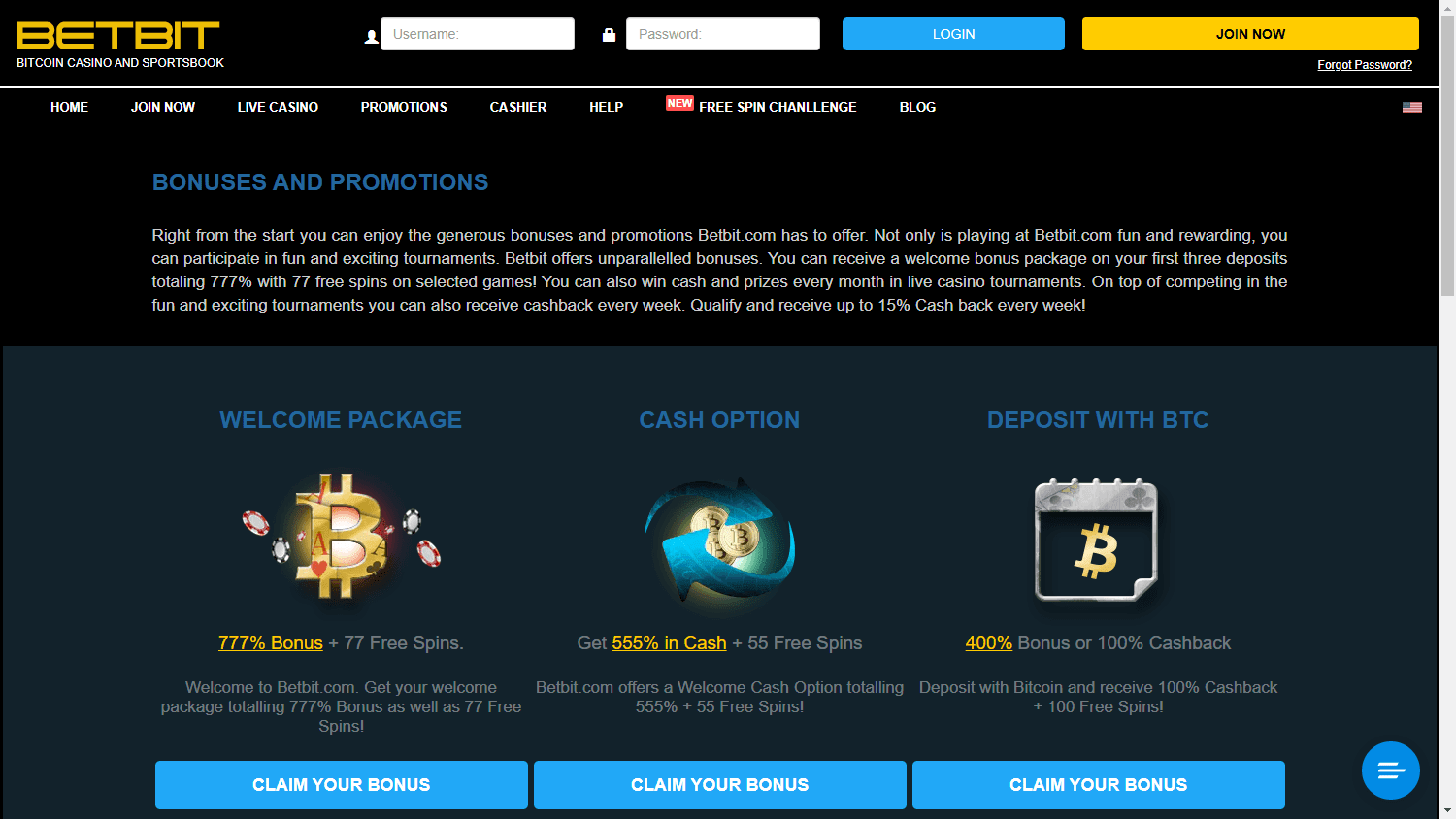
Task: Go to LIVE CASINO in navigation
Action: click(x=278, y=107)
